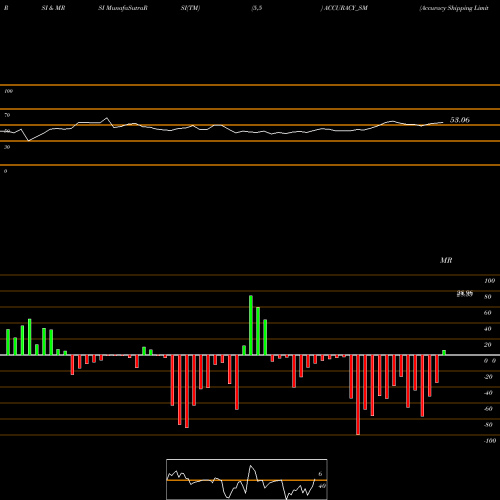Viewport: 500px width, 500px height.
Task: Click the 0 label on the RSI axis
Action: click(x=5, y=171)
